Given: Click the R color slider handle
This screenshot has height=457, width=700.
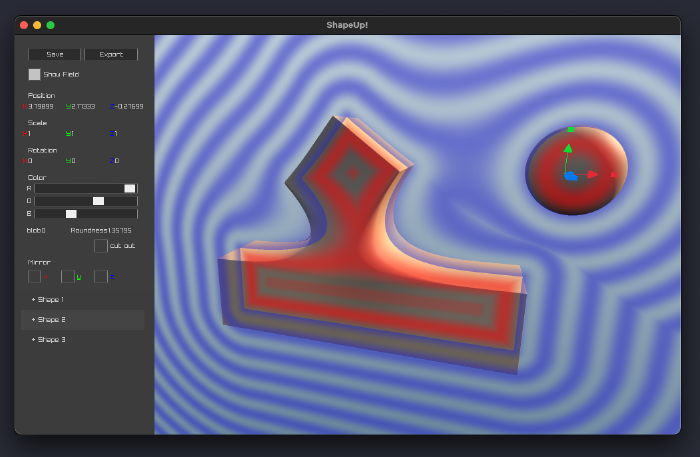Looking at the screenshot, I should pos(129,188).
